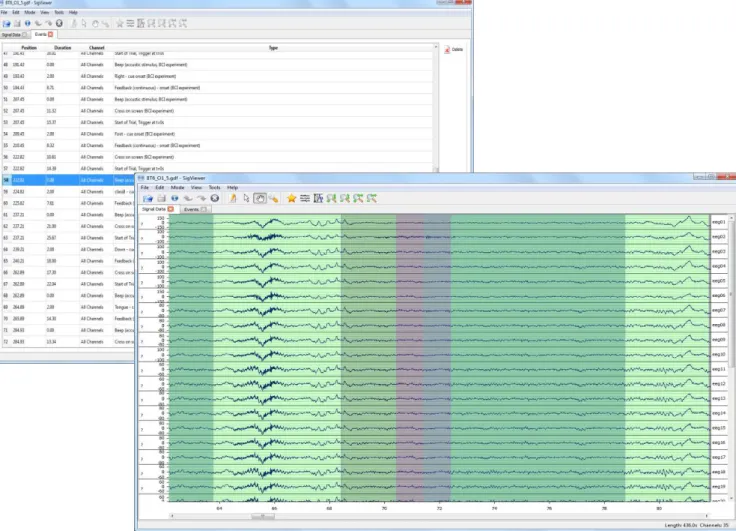The height and width of the screenshot is (531, 736).
Task: Open View menu in front SigViewer window
Action: click(x=196, y=187)
